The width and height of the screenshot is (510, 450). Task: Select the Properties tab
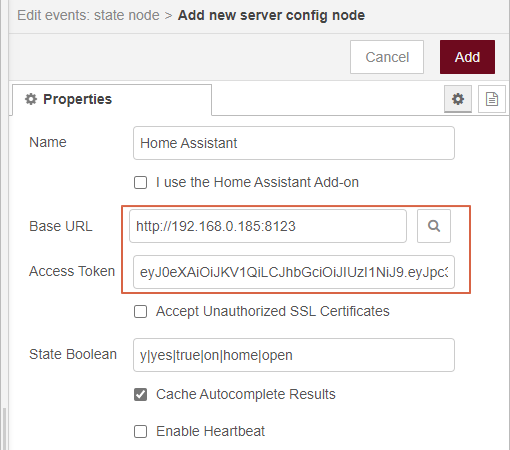112,100
